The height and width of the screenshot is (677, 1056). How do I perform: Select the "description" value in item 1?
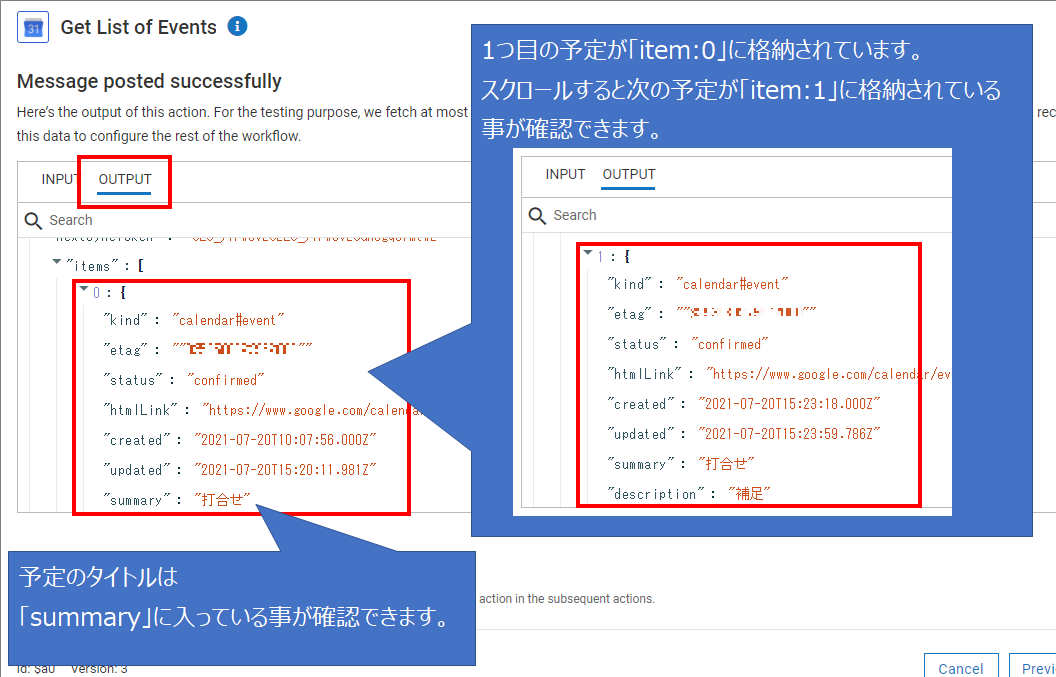[749, 494]
